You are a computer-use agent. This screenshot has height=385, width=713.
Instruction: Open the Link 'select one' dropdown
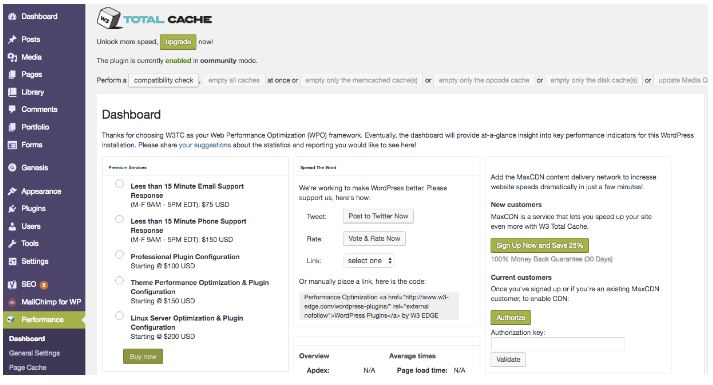(368, 260)
